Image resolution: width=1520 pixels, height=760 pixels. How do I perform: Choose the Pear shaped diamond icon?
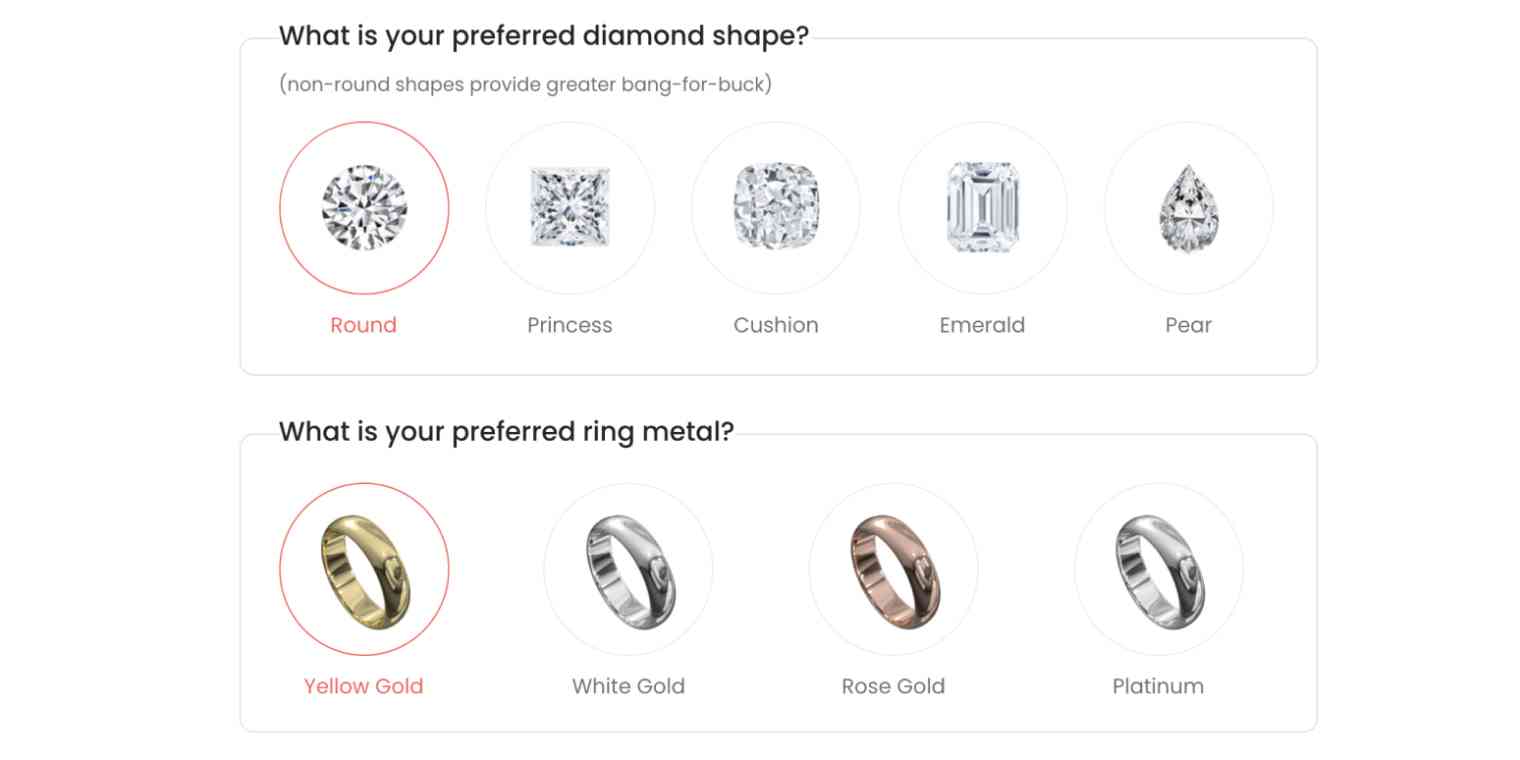(1188, 208)
